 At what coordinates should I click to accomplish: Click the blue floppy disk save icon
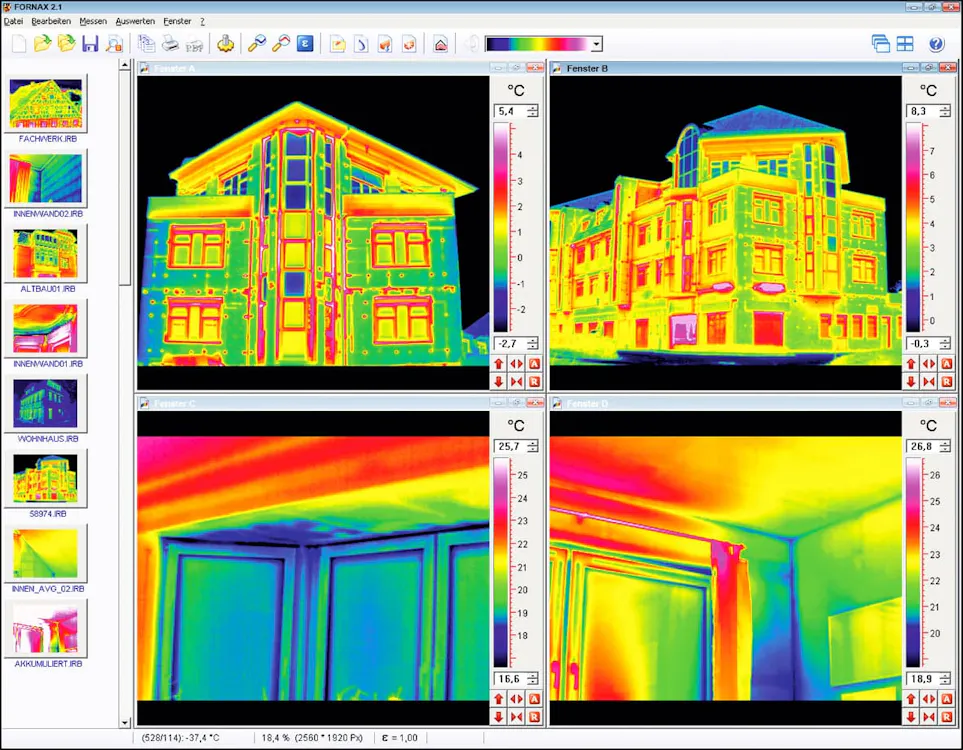[90, 44]
